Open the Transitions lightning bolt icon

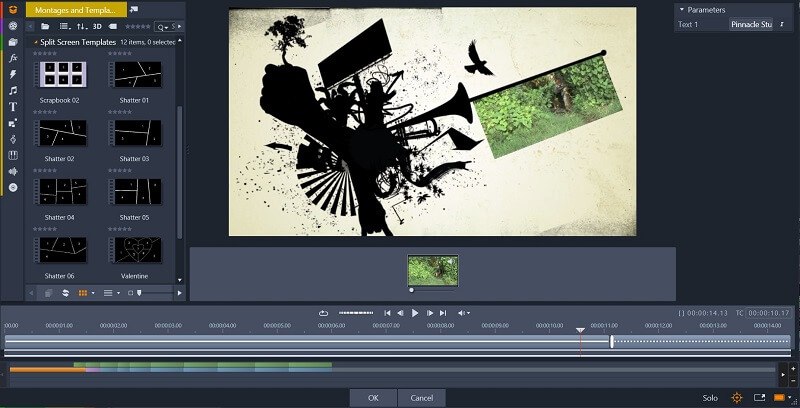click(x=13, y=74)
